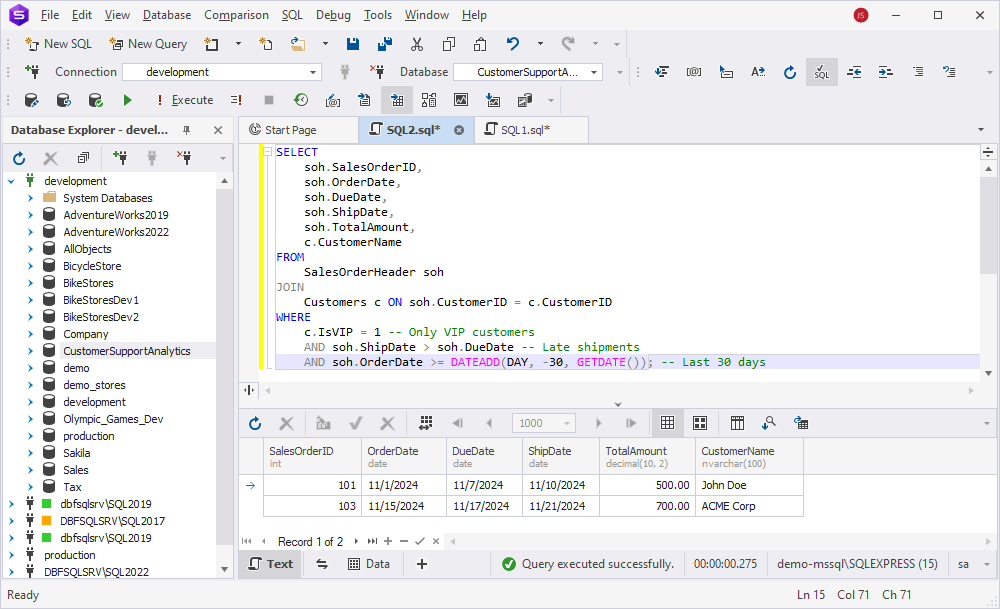Collapse the SELECT statement fold marker
The width and height of the screenshot is (1000, 609).
click(x=268, y=152)
